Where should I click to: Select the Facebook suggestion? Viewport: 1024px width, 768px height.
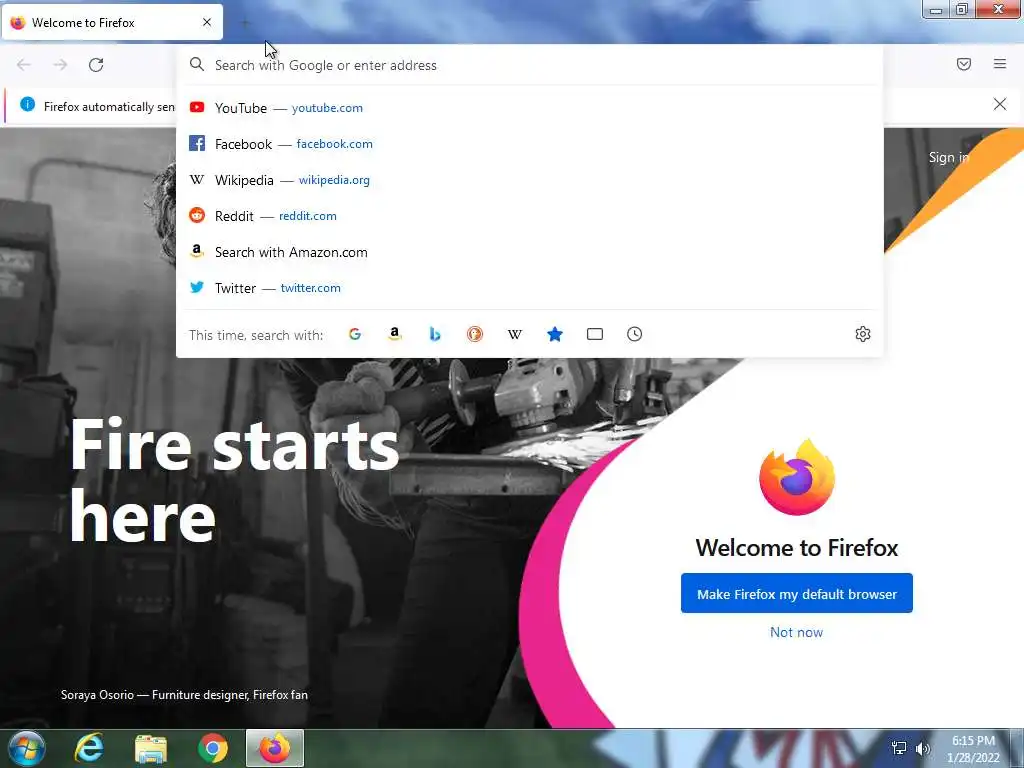pyautogui.click(x=529, y=144)
